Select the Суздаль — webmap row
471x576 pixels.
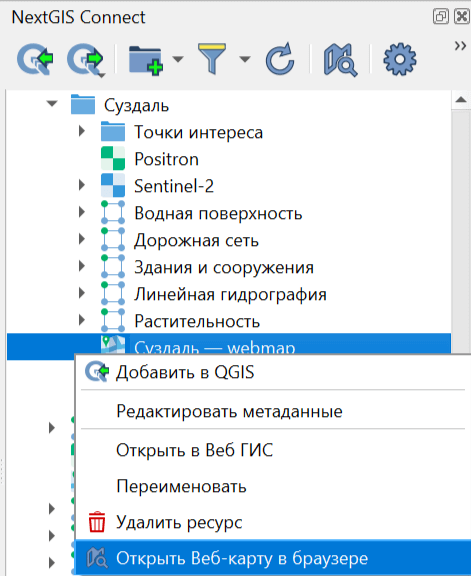point(229,344)
